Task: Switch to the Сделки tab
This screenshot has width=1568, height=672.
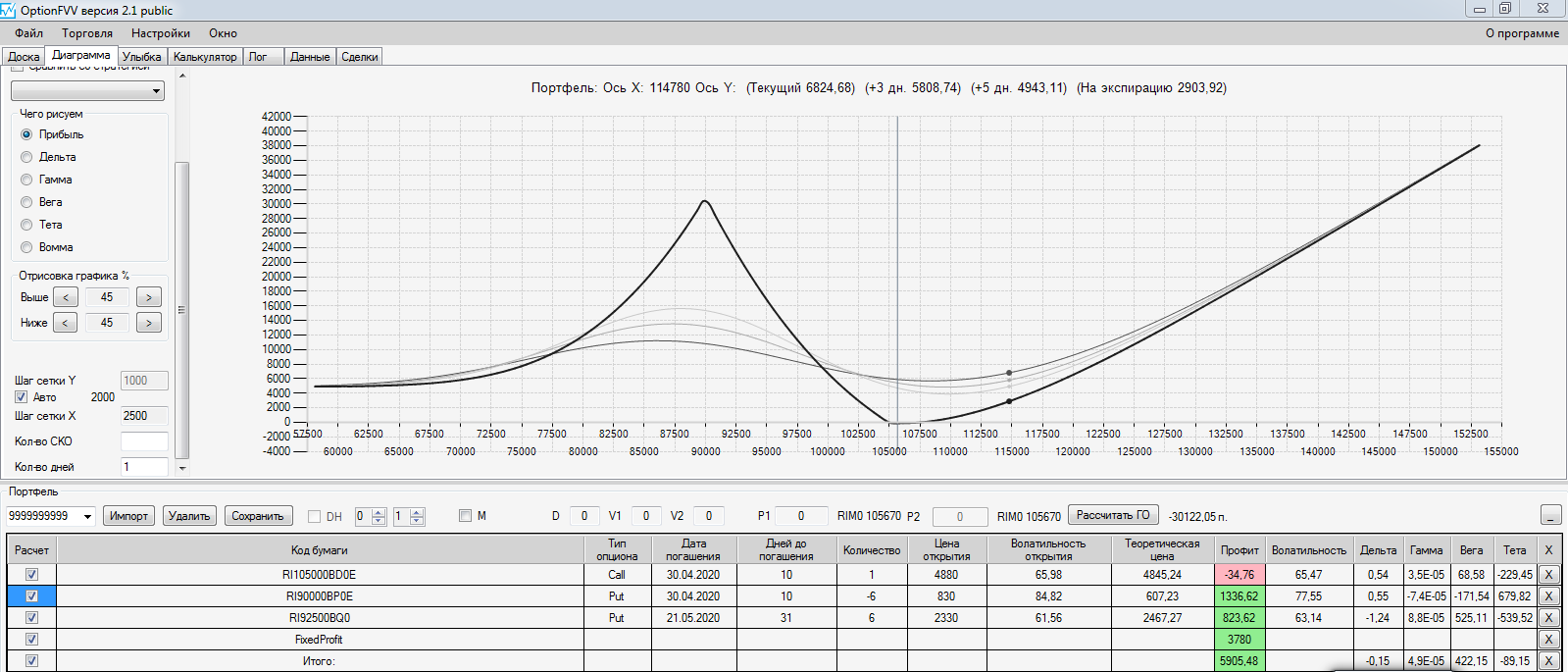Action: click(x=360, y=57)
